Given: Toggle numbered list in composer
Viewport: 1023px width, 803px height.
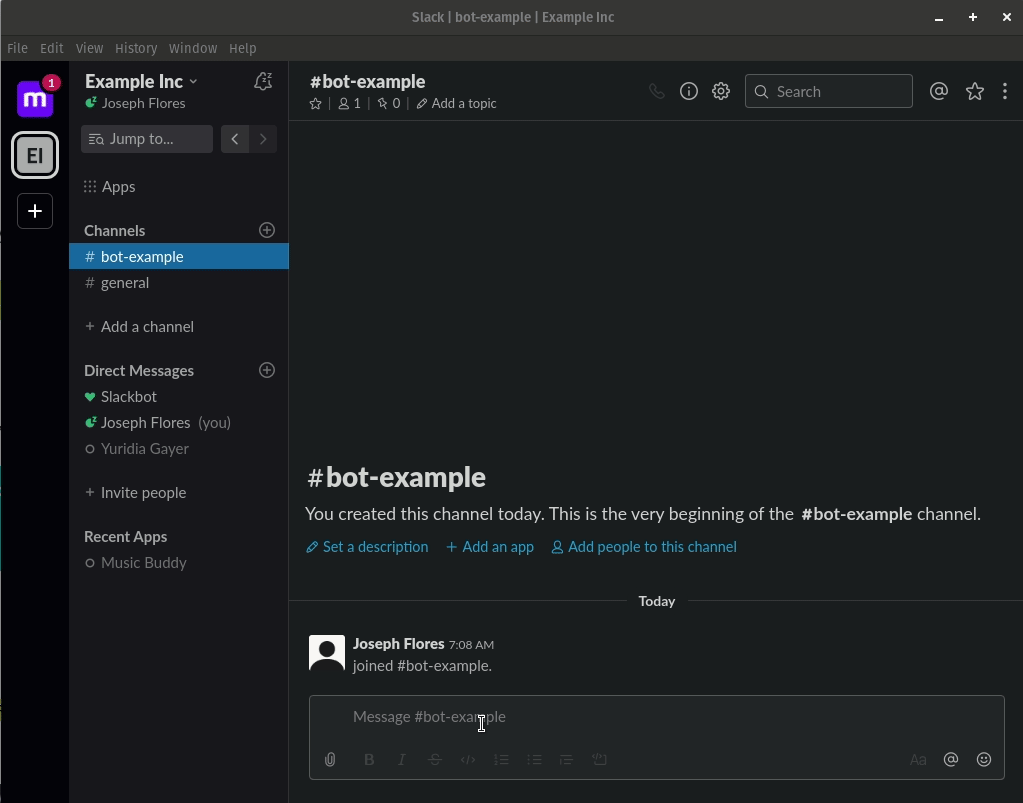Looking at the screenshot, I should coord(501,759).
